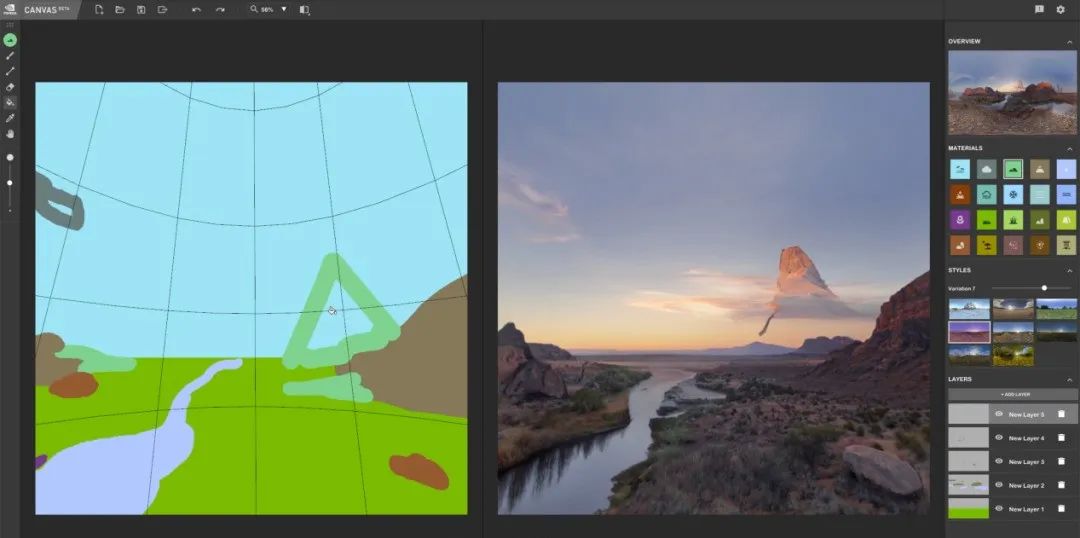Image resolution: width=1080 pixels, height=538 pixels.
Task: Choose the Paint Bucket fill tool
Action: click(10, 102)
